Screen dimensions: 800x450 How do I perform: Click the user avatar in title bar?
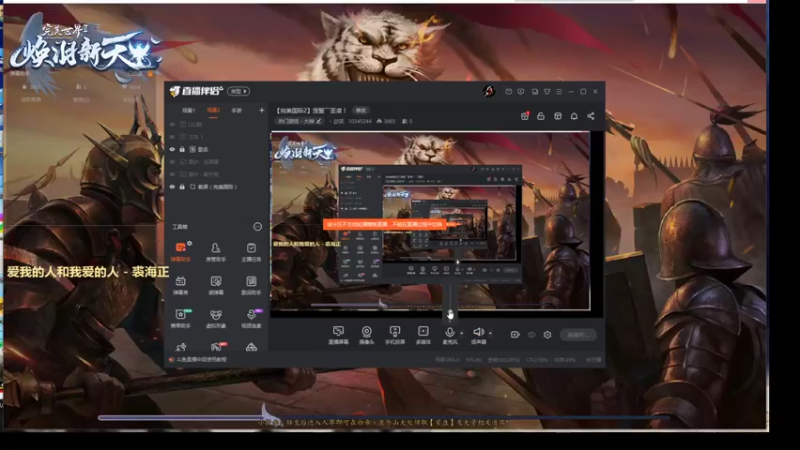coord(489,91)
